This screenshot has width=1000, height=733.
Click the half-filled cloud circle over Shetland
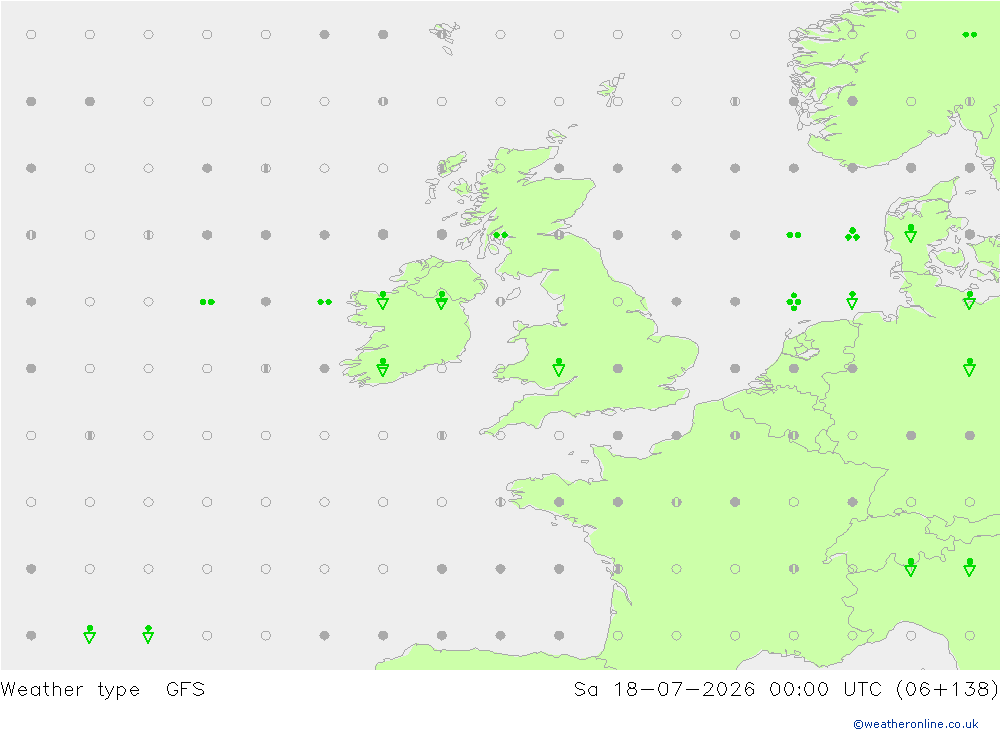coord(441,34)
